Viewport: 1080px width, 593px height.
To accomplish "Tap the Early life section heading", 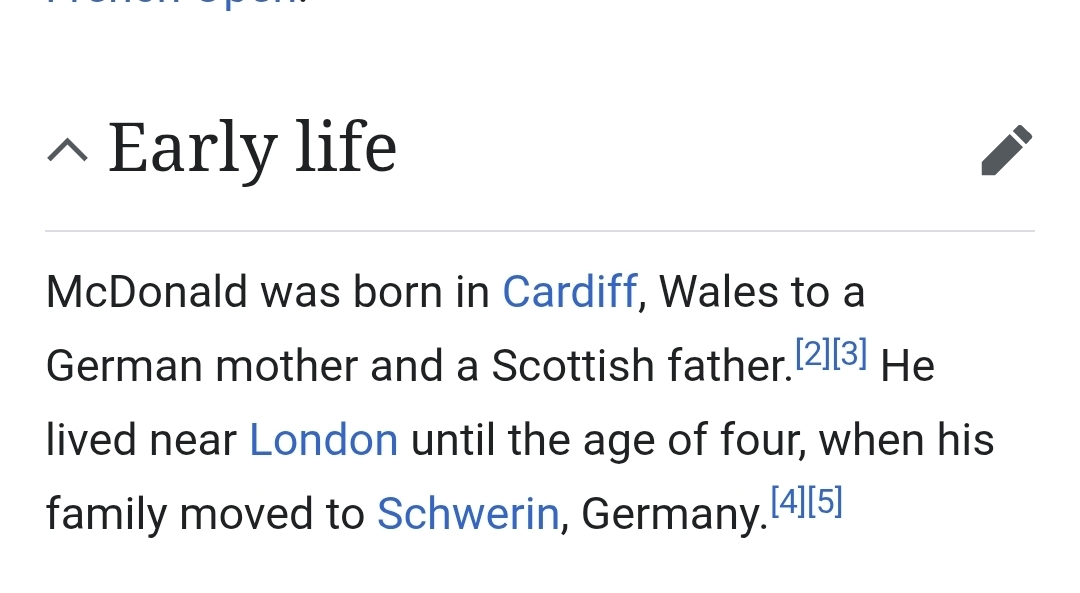I will pos(252,148).
